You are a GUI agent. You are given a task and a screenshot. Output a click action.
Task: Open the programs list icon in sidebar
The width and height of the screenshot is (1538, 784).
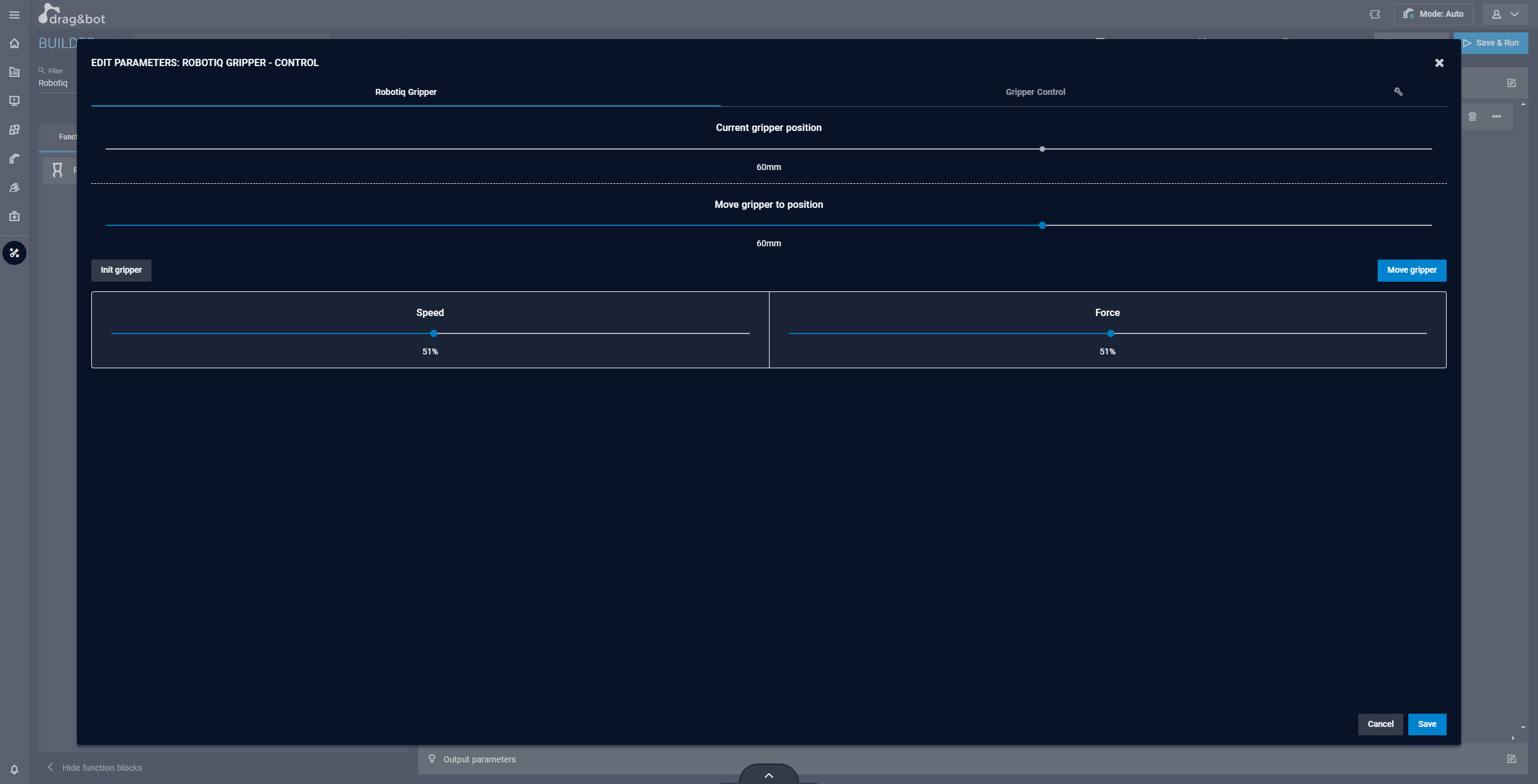tap(14, 72)
